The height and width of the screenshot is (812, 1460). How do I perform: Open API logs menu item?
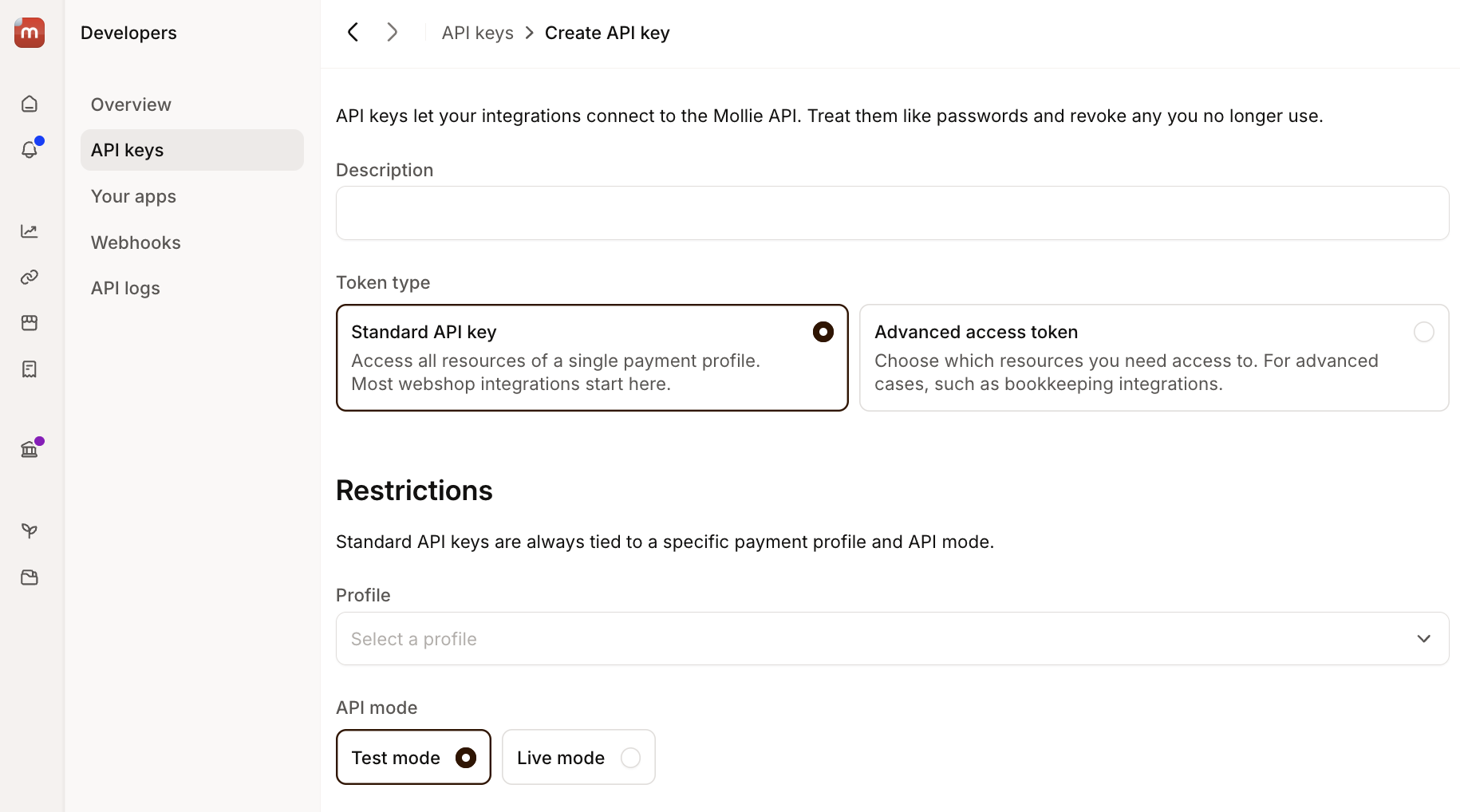click(125, 288)
